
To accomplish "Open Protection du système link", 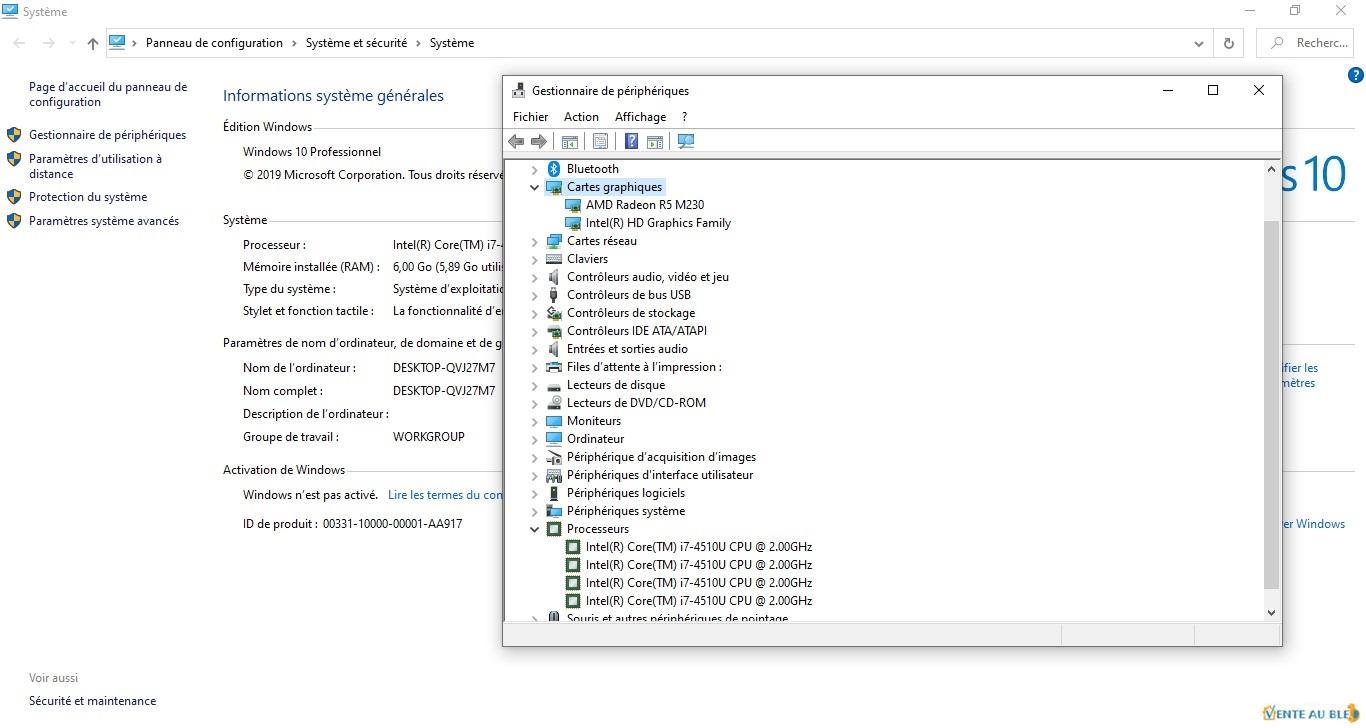I will [x=88, y=197].
